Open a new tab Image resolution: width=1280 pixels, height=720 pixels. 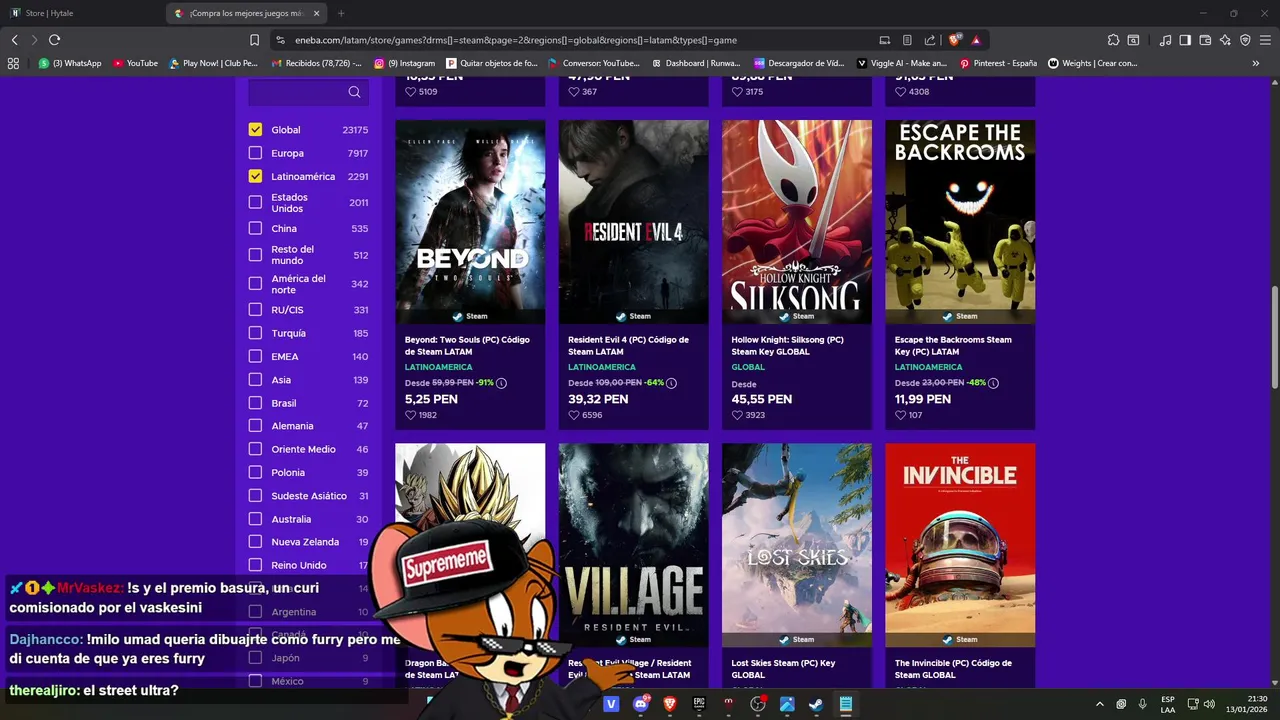click(341, 13)
